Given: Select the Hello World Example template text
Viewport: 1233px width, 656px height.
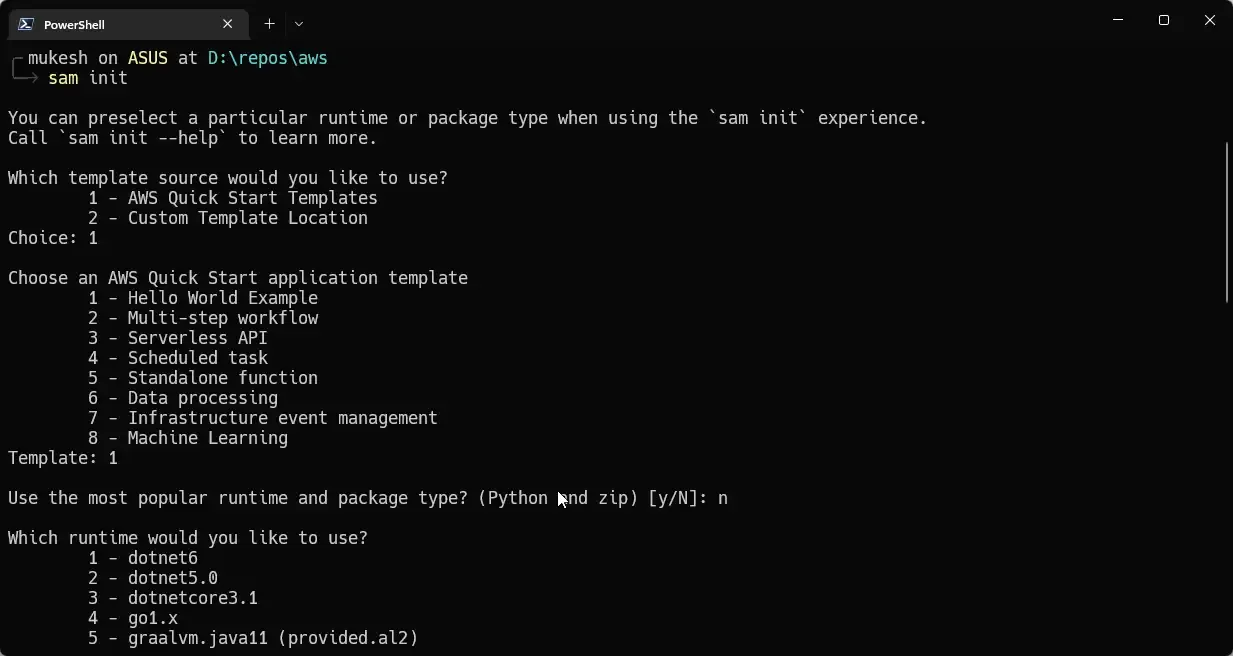Looking at the screenshot, I should pyautogui.click(x=222, y=297).
